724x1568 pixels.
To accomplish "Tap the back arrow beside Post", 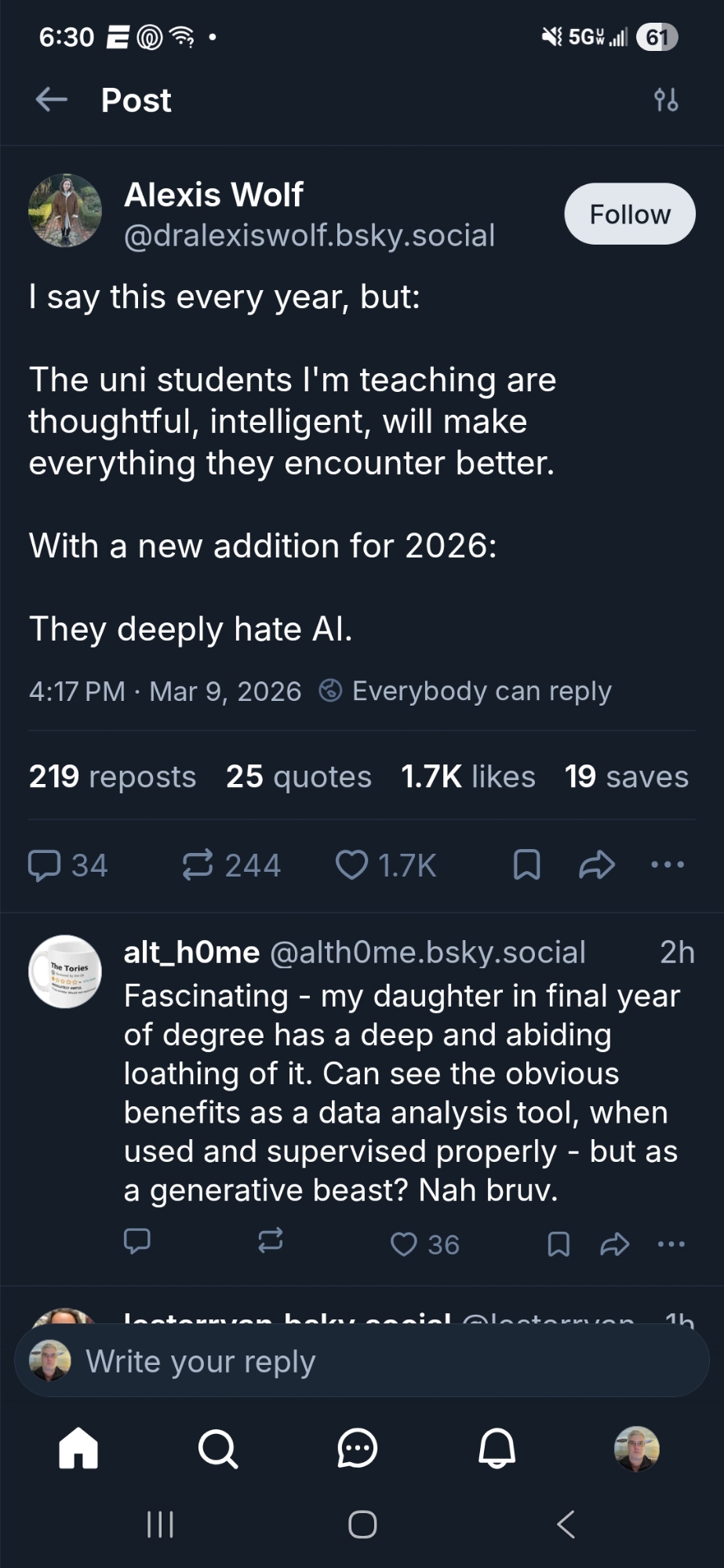I will [x=52, y=100].
